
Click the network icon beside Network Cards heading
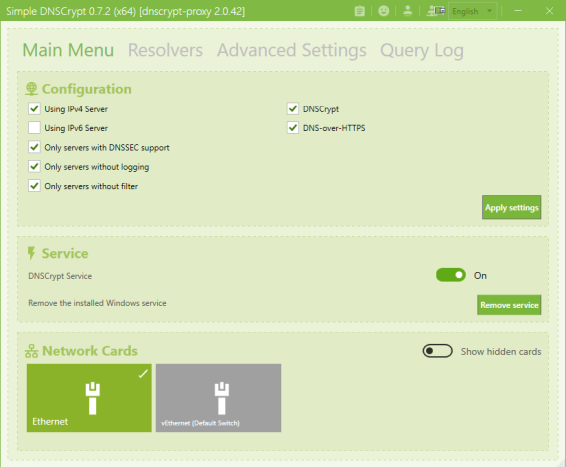click(x=31, y=351)
